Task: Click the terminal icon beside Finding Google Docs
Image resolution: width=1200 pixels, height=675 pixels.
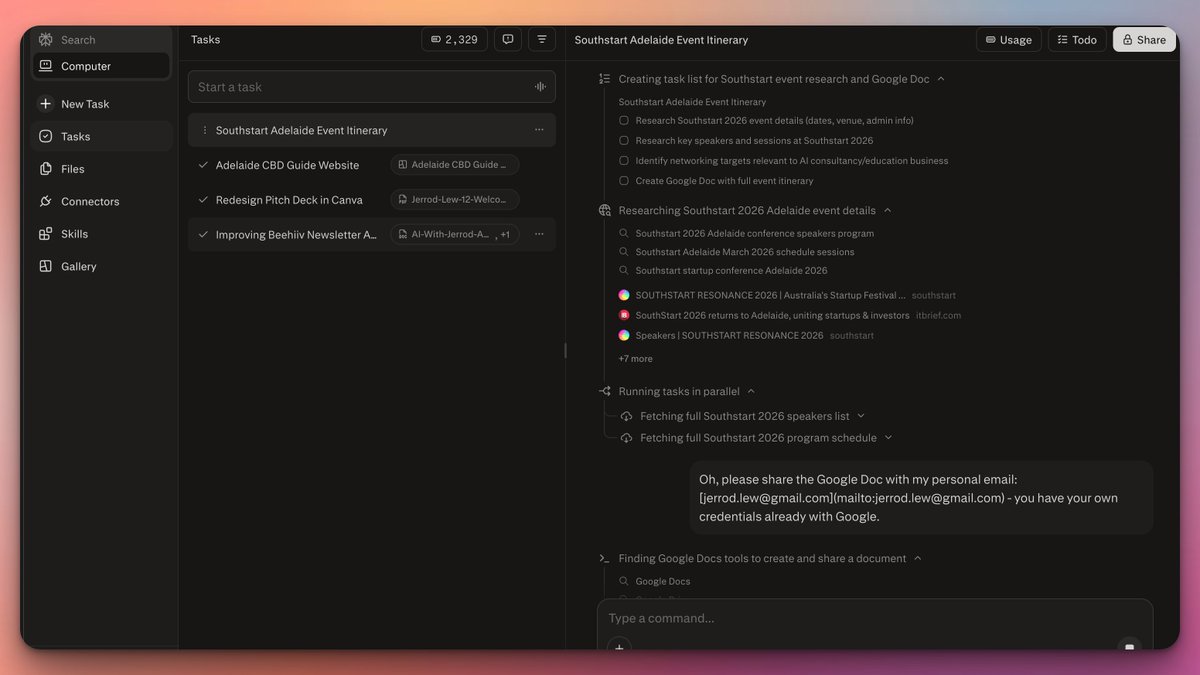Action: (x=605, y=559)
